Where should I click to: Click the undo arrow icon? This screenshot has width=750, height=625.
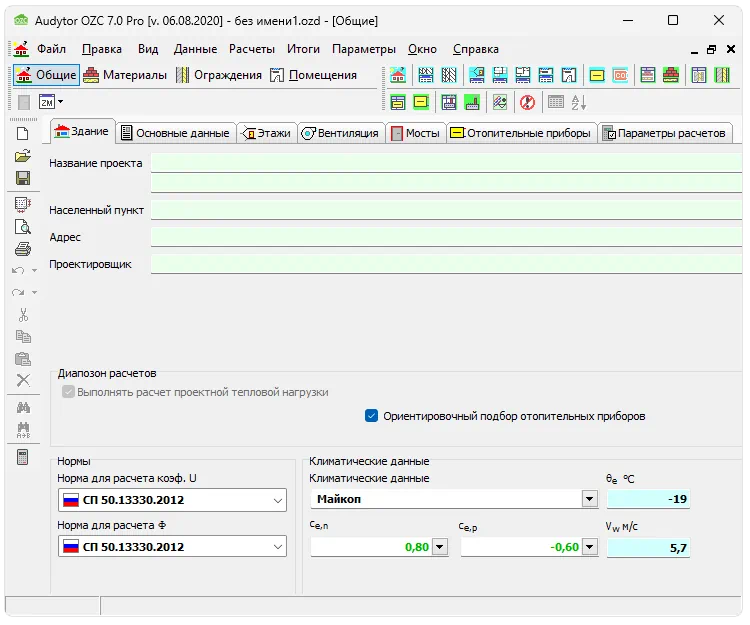[18, 271]
